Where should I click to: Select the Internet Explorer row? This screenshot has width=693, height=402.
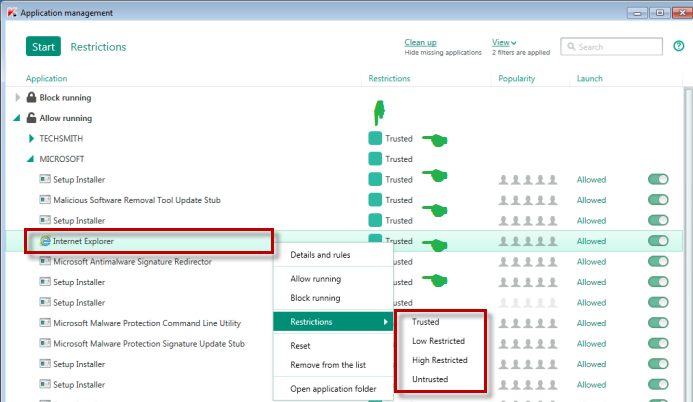[344, 241]
